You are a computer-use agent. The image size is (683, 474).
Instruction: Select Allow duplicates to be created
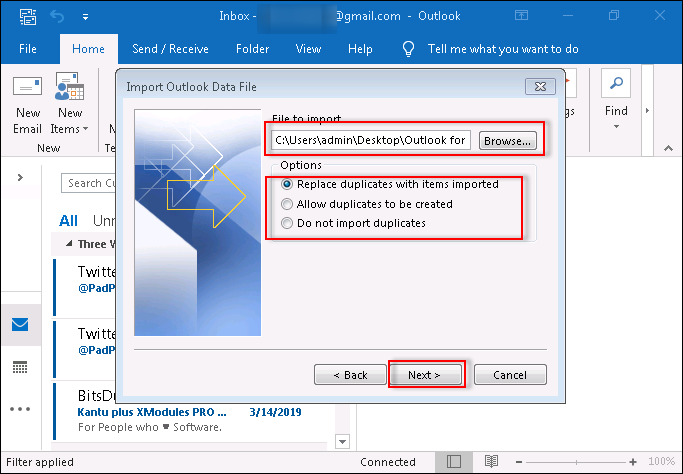pyautogui.click(x=287, y=204)
